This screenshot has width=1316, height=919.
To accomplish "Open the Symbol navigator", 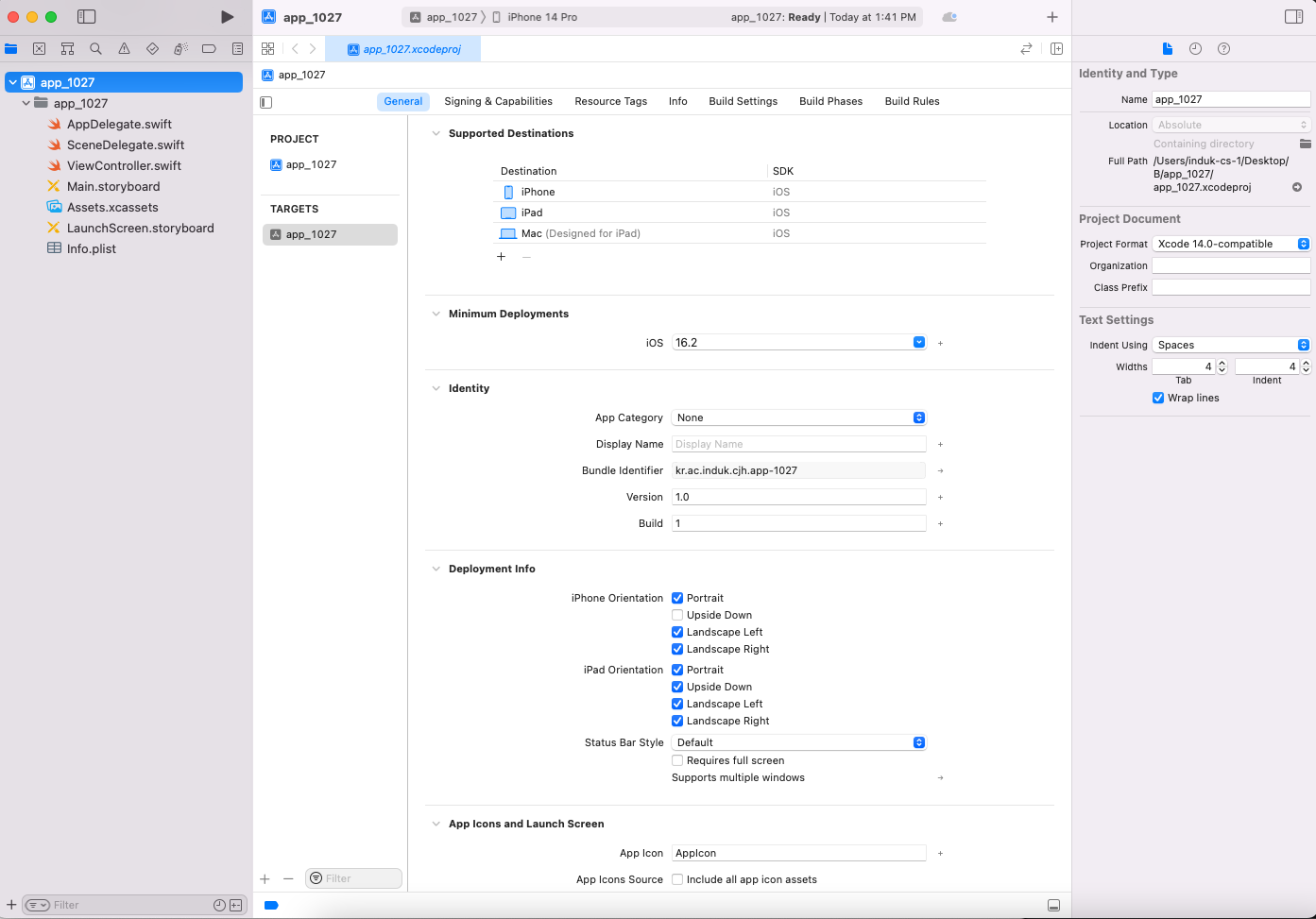I will pyautogui.click(x=67, y=48).
